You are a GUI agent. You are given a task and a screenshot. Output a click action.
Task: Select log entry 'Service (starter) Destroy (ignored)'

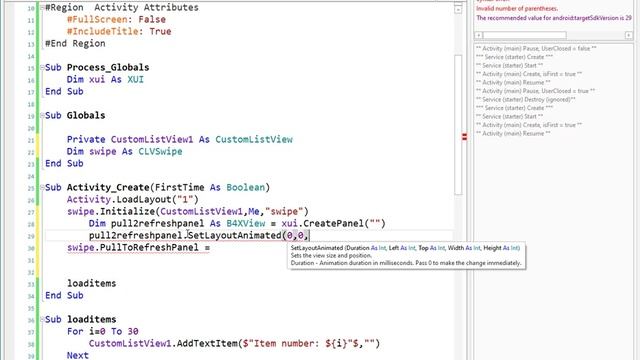(x=526, y=100)
